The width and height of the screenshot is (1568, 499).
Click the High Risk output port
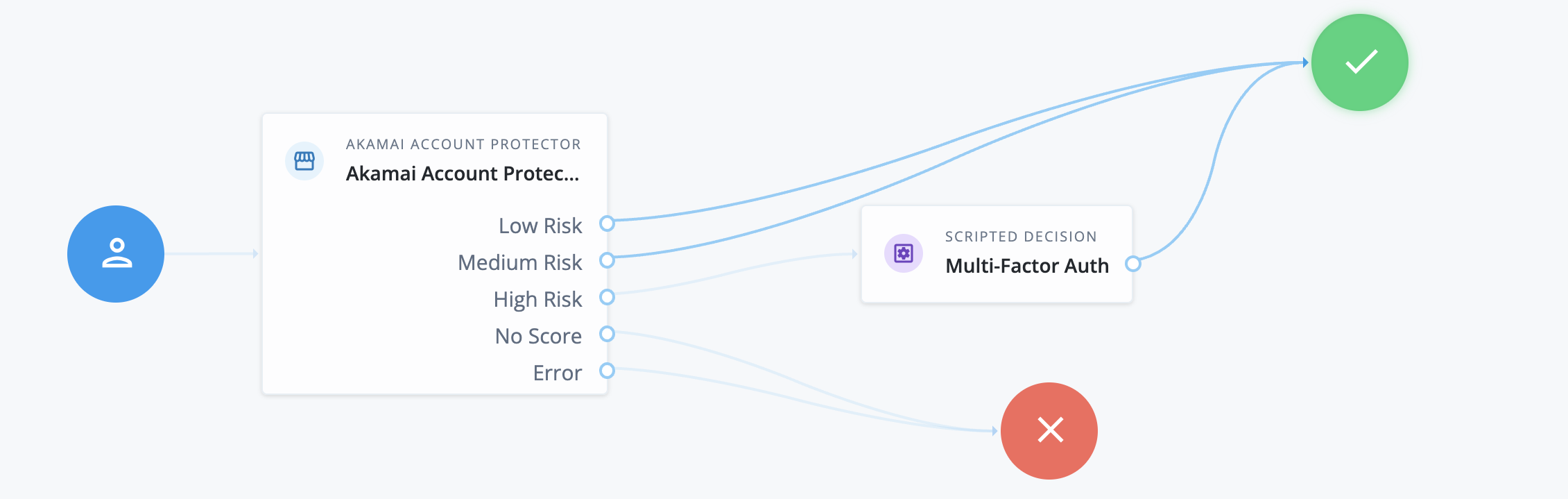[x=608, y=298]
